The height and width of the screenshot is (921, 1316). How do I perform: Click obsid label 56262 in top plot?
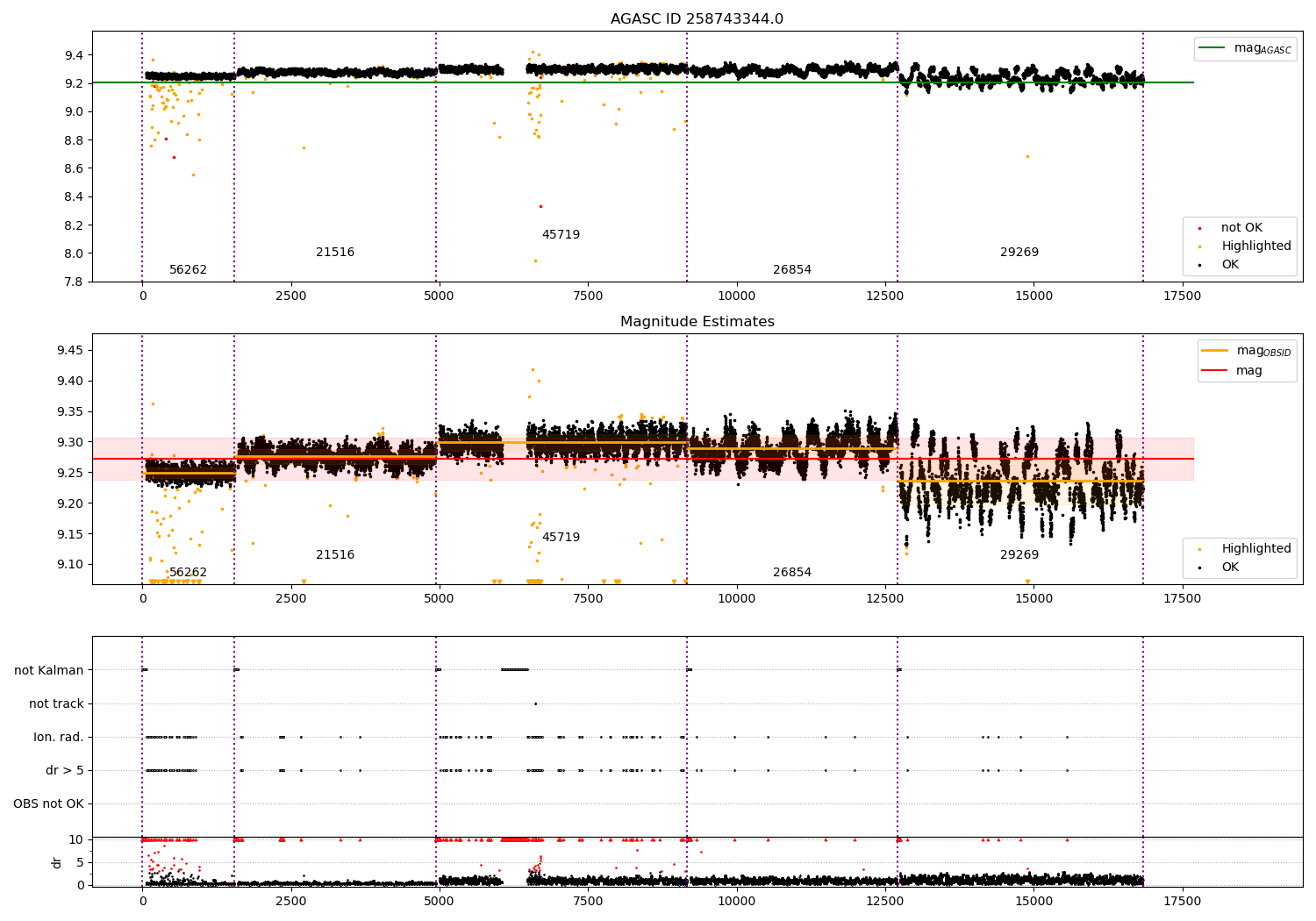(x=188, y=270)
